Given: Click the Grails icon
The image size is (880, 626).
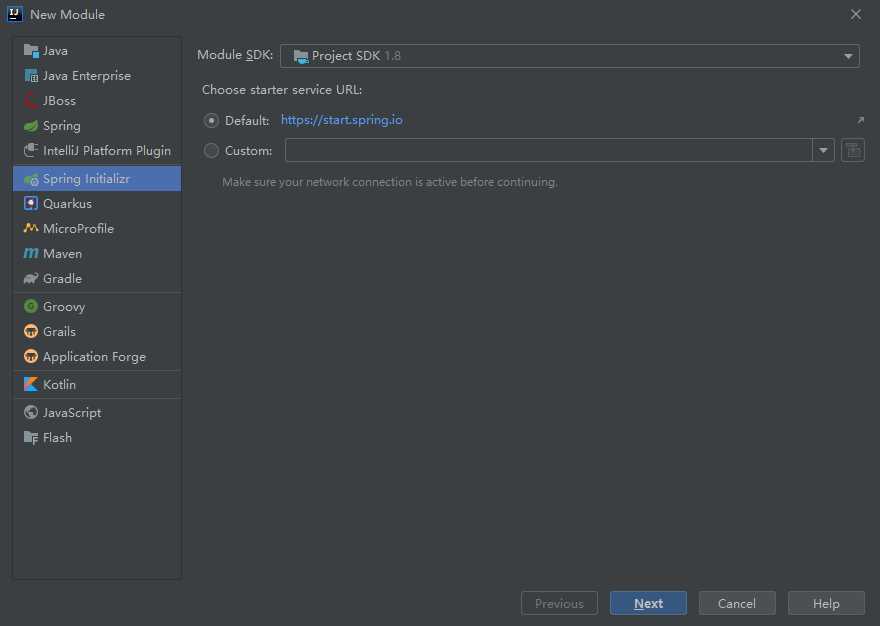Looking at the screenshot, I should pos(31,331).
